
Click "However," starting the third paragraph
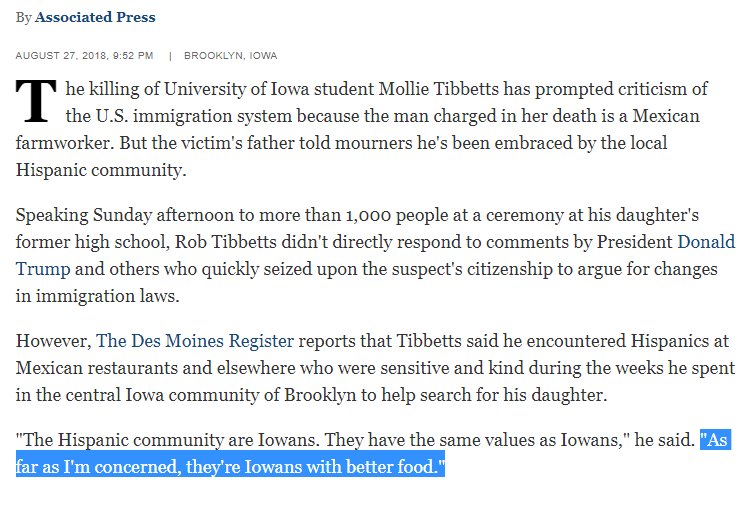pyautogui.click(x=54, y=341)
